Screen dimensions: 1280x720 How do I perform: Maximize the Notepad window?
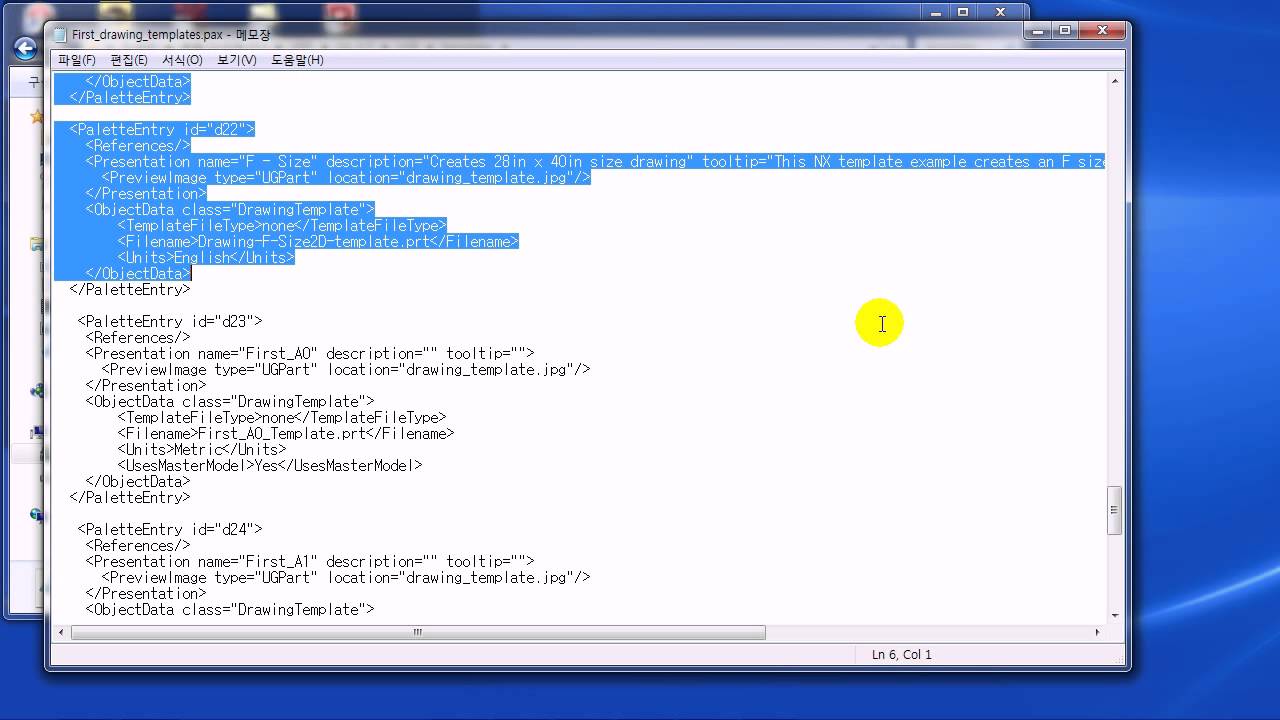point(1065,31)
